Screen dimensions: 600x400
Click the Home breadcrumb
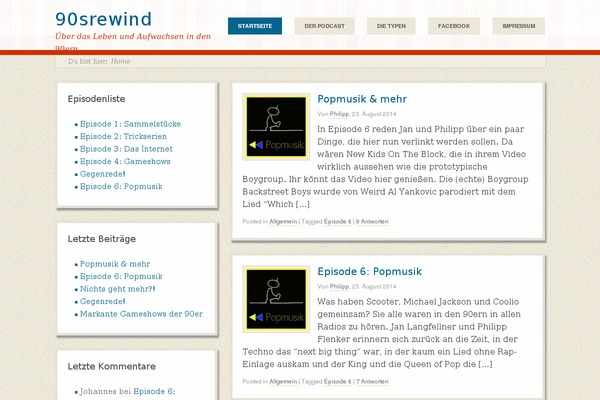pos(121,61)
